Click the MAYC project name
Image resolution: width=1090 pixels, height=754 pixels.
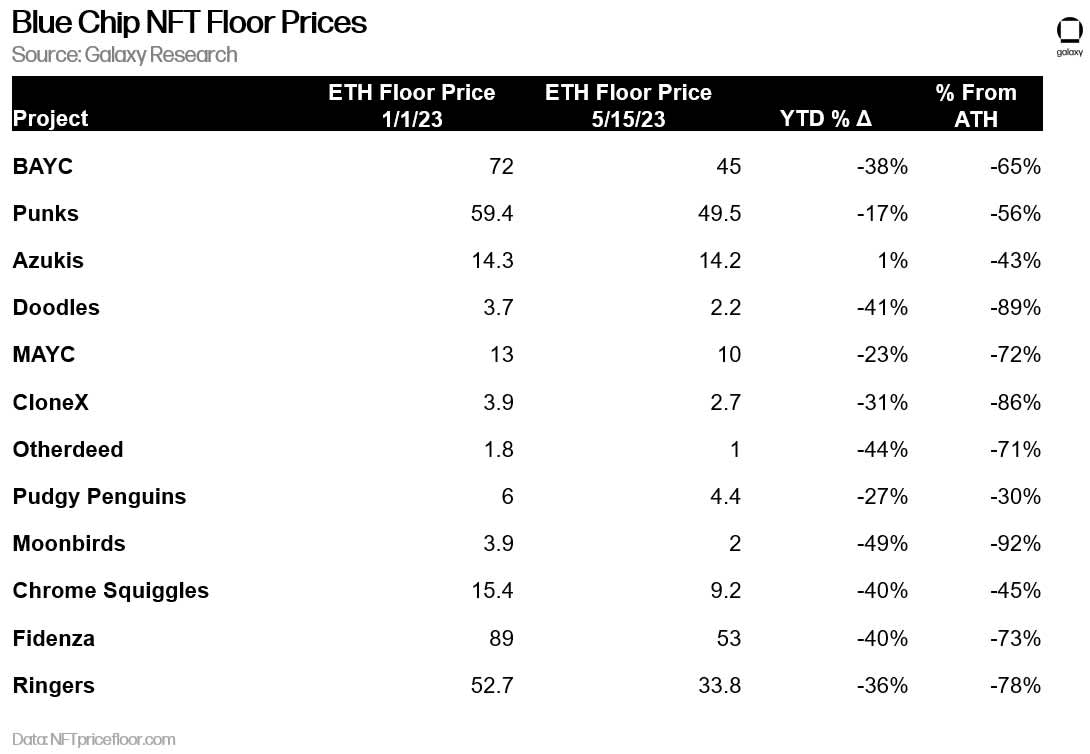coord(43,354)
